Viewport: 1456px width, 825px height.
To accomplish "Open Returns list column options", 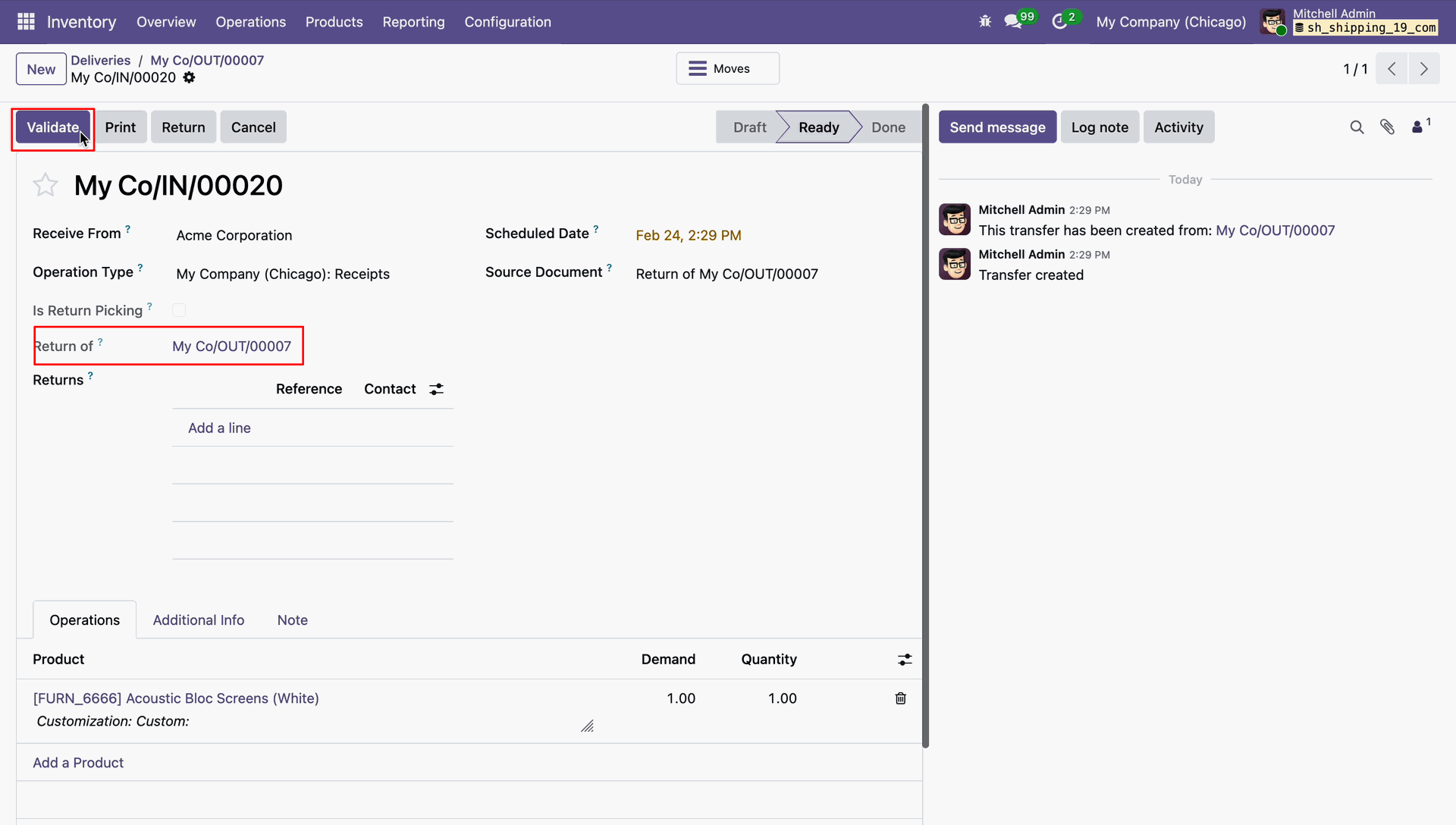I will [436, 389].
